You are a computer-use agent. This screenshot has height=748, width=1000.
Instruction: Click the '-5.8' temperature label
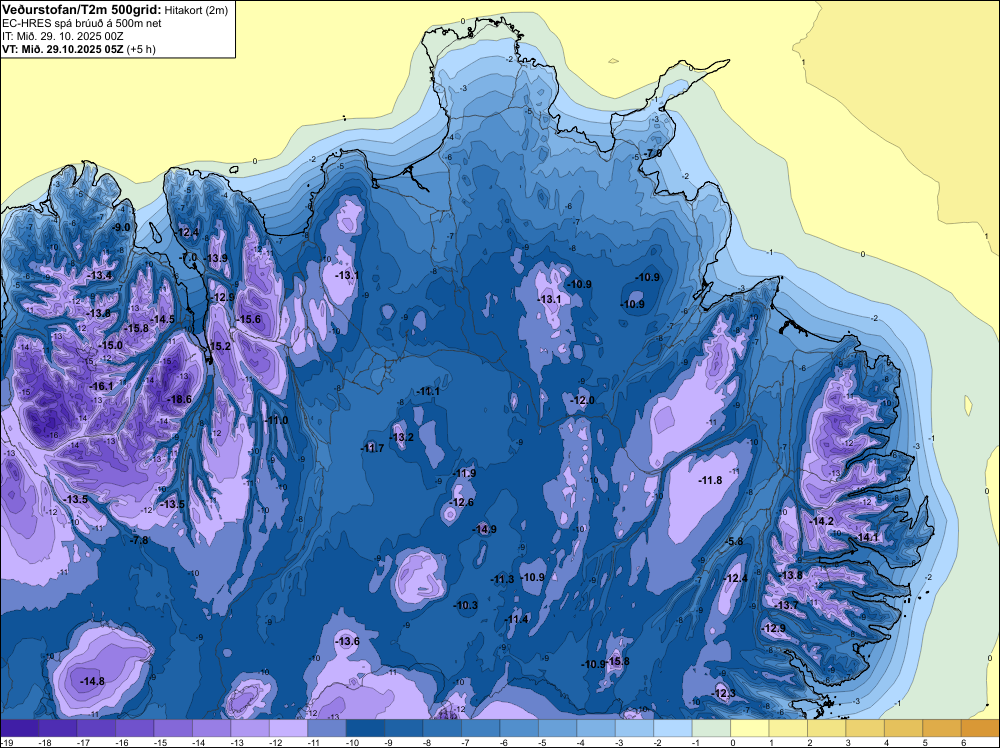(734, 541)
